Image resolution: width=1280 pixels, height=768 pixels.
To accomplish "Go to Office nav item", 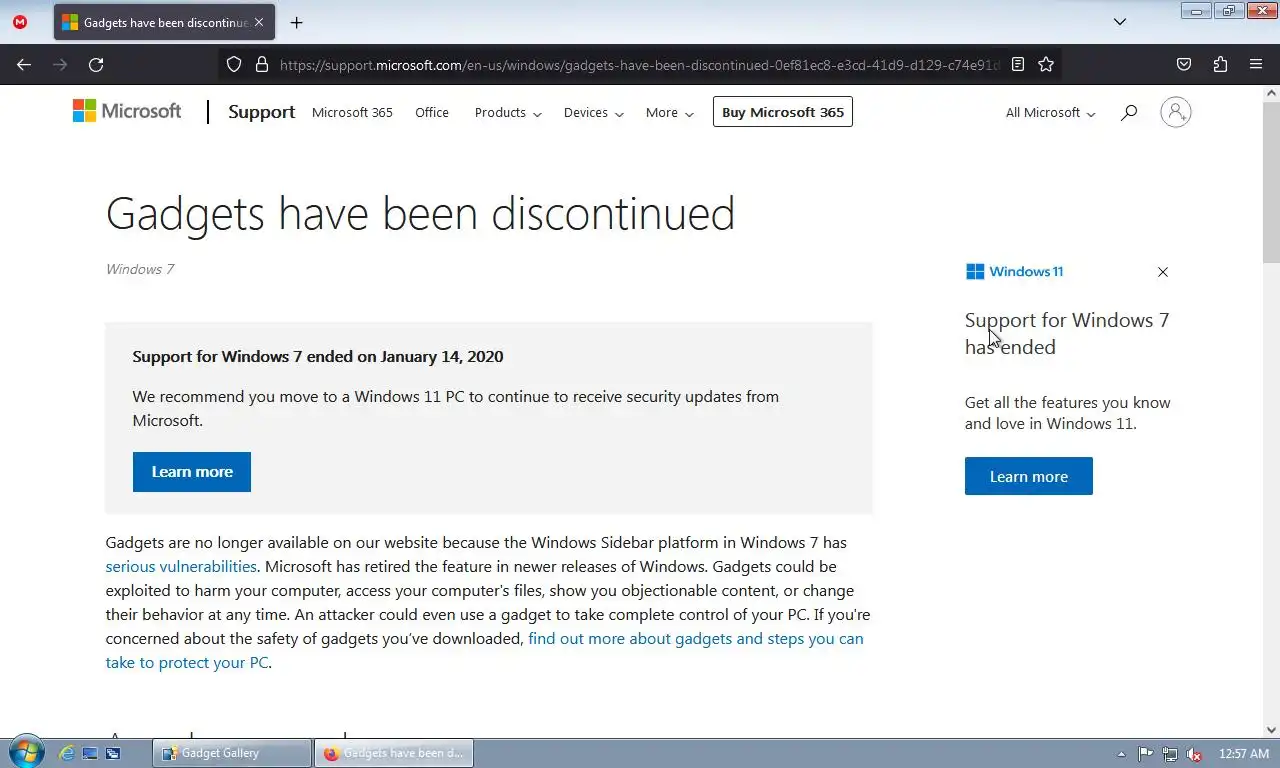I will (432, 112).
